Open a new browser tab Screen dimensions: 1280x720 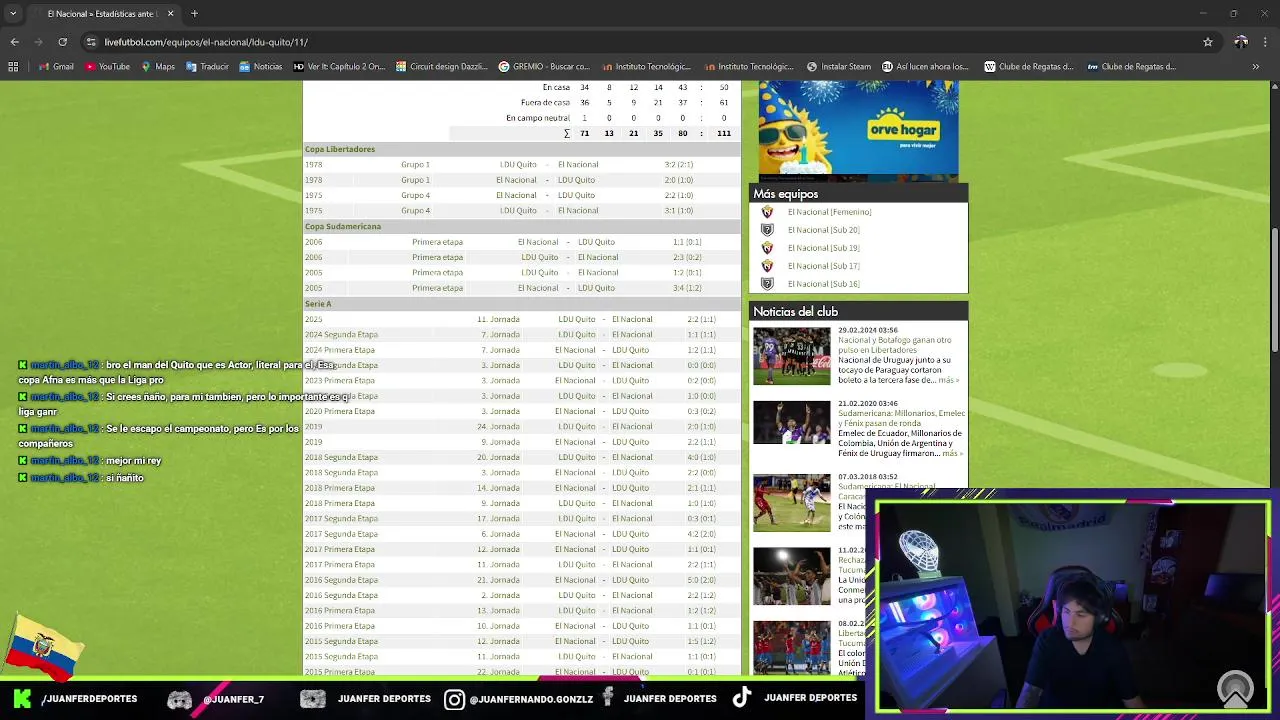194,14
